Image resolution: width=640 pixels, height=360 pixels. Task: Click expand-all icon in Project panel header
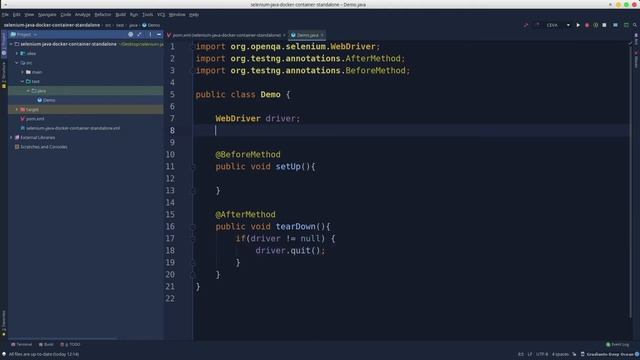(140, 35)
